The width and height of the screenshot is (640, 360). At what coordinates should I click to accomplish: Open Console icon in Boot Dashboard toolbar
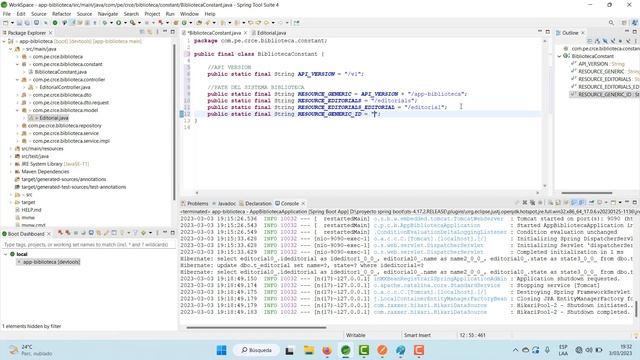[91, 233]
